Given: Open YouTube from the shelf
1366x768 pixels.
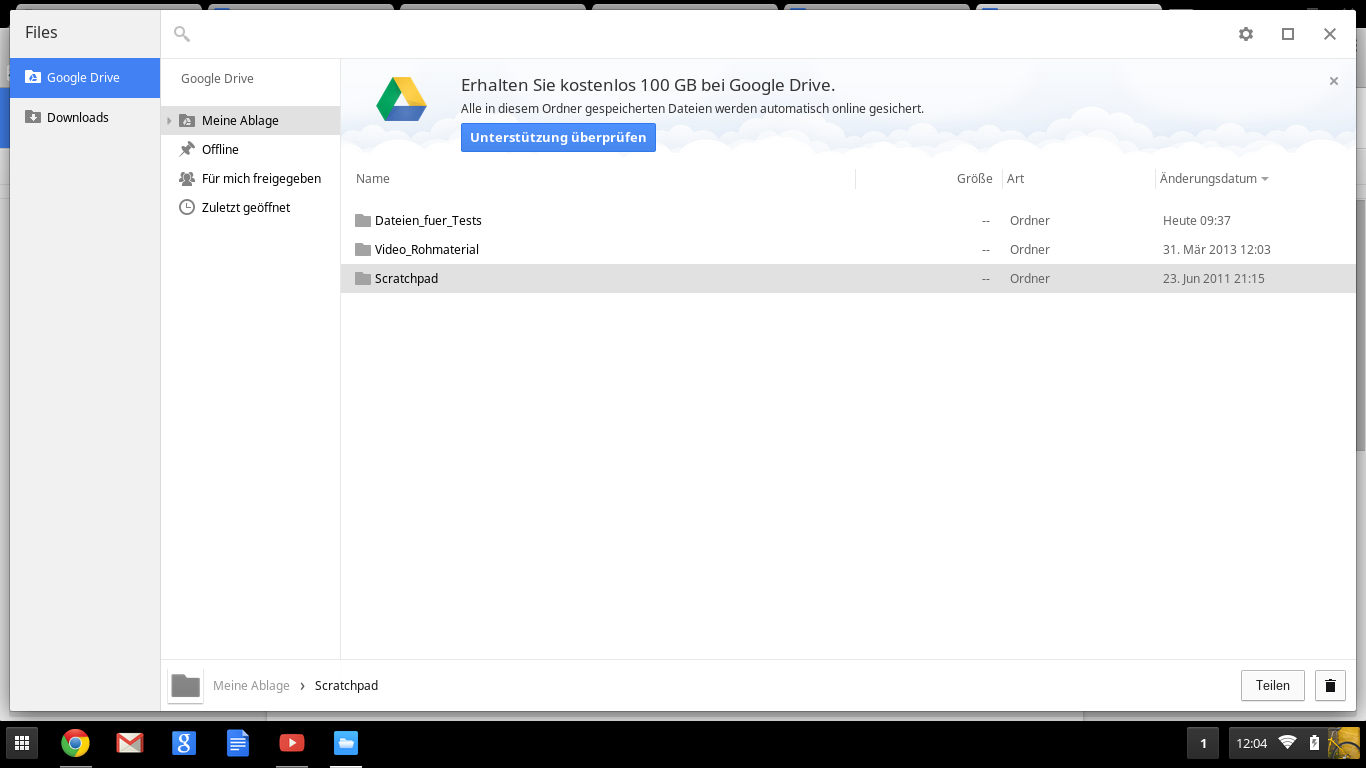Looking at the screenshot, I should [x=291, y=743].
